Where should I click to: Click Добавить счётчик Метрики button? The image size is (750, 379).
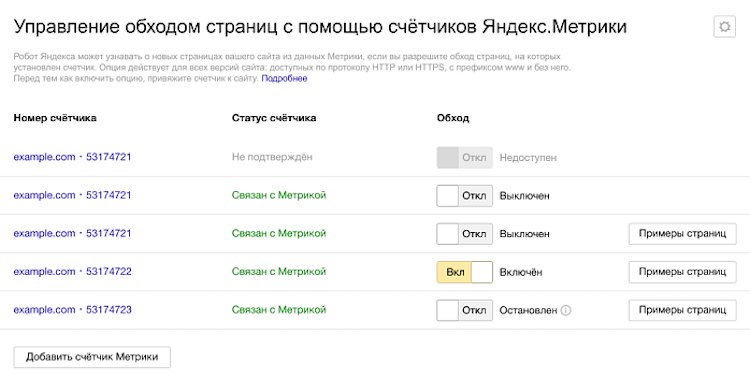92,357
